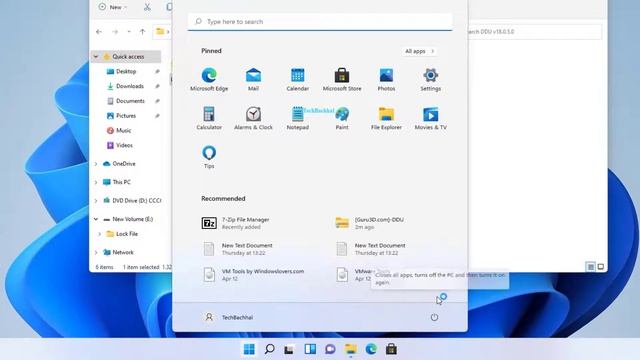Open File Explorer from pinned apps
This screenshot has width=640, height=360.
(x=386, y=118)
